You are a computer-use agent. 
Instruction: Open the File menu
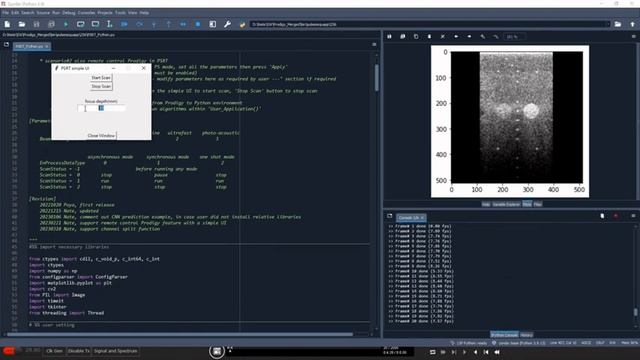(5, 13)
